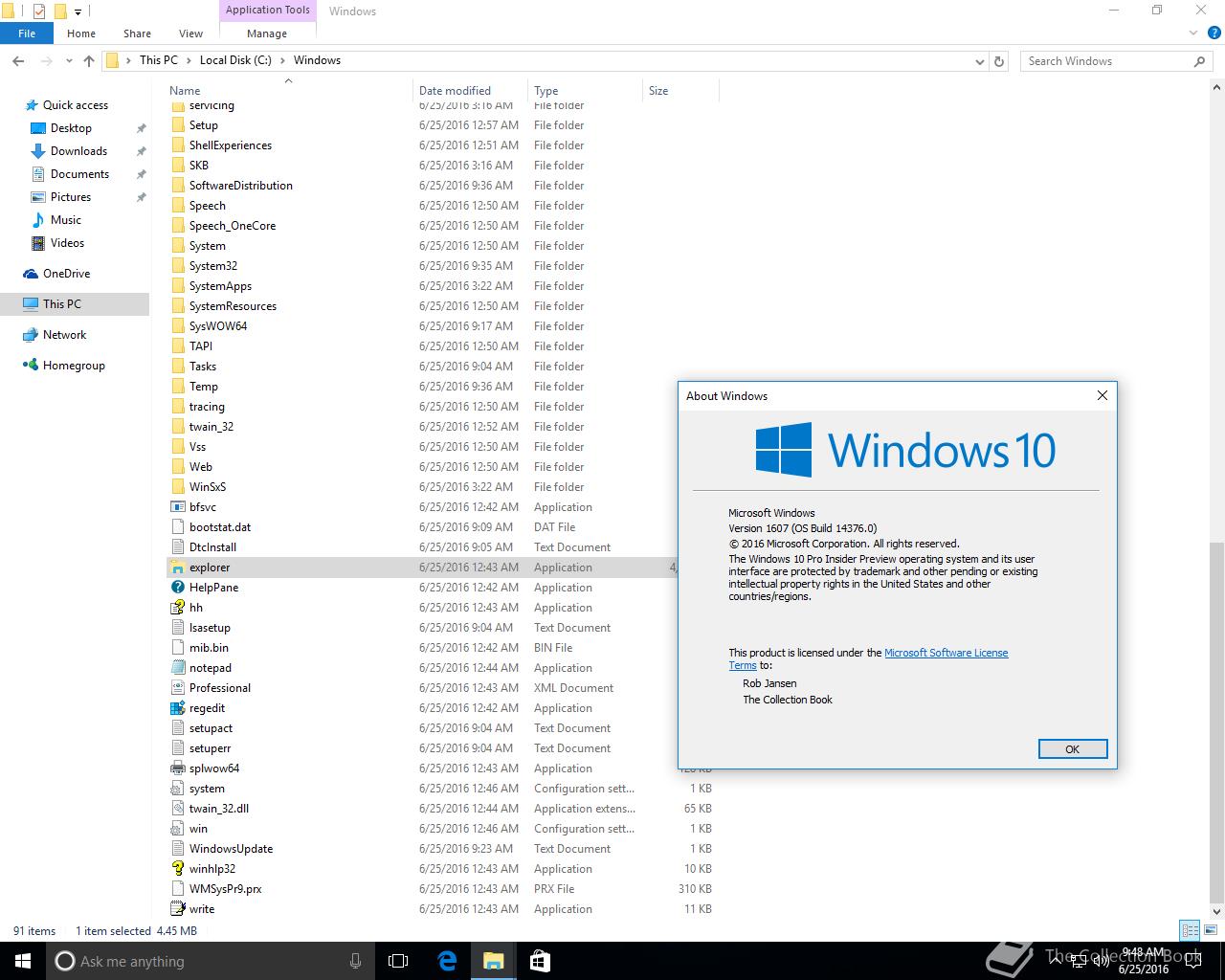
Task: Click the Forward navigation arrow
Action: click(x=46, y=60)
